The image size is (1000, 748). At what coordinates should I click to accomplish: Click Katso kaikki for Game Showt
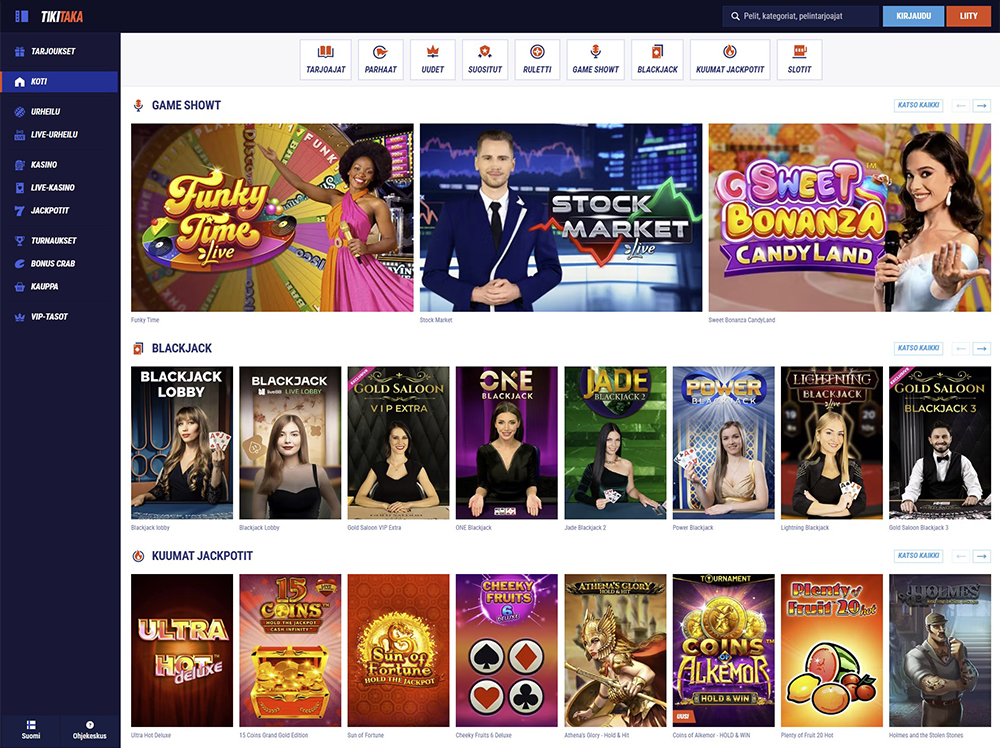click(x=918, y=105)
